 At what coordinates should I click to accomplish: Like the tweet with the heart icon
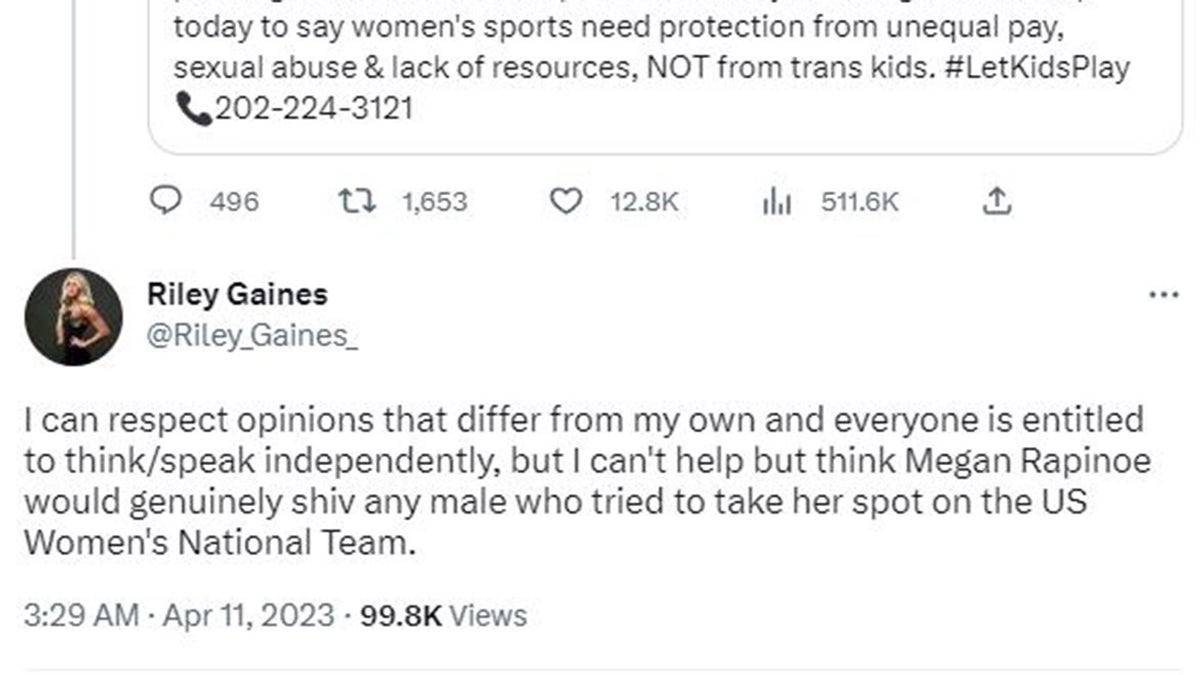pyautogui.click(x=566, y=202)
